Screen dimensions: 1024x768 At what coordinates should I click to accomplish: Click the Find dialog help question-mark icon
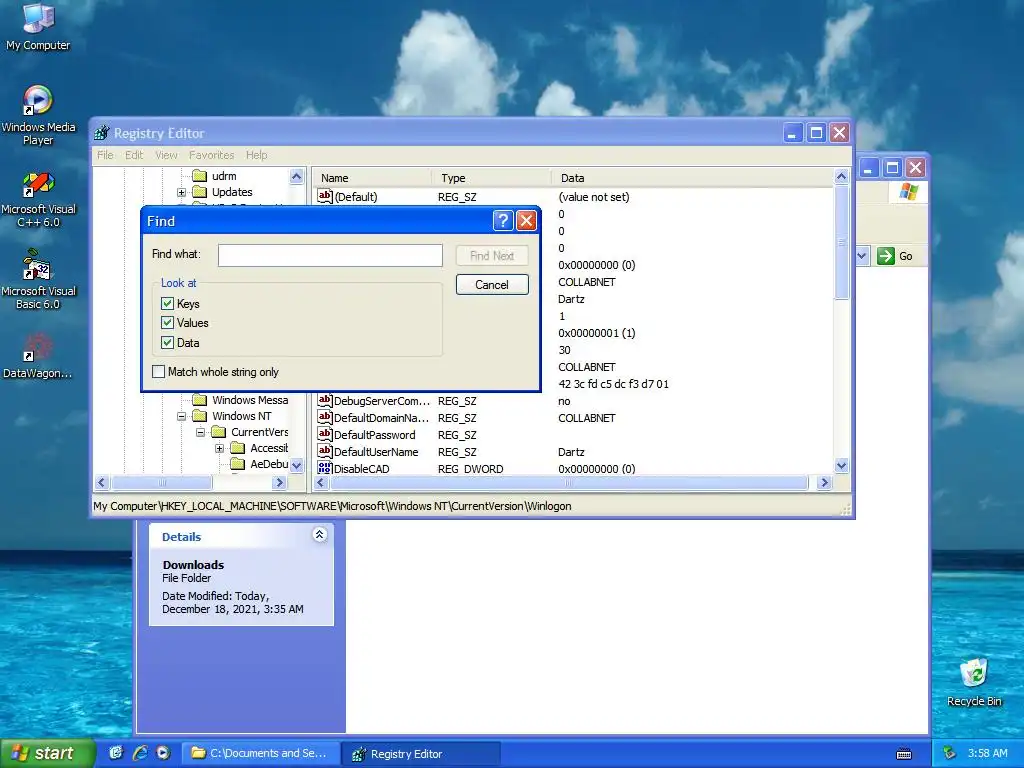click(502, 221)
